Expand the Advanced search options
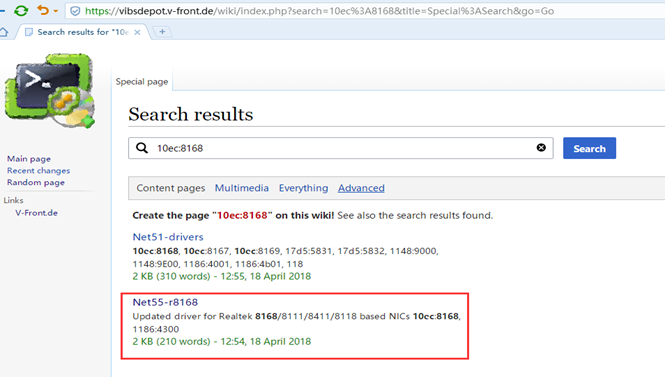665x377 pixels. (x=361, y=188)
